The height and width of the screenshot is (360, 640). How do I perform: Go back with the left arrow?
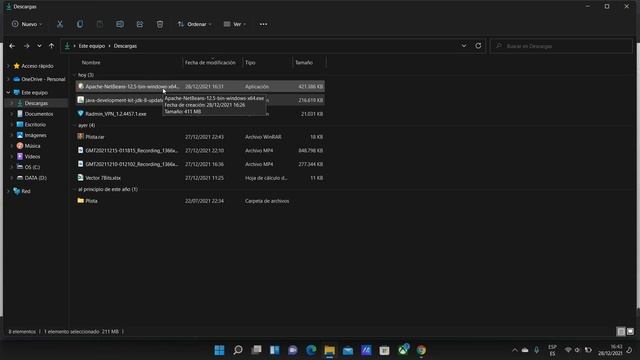click(12, 46)
